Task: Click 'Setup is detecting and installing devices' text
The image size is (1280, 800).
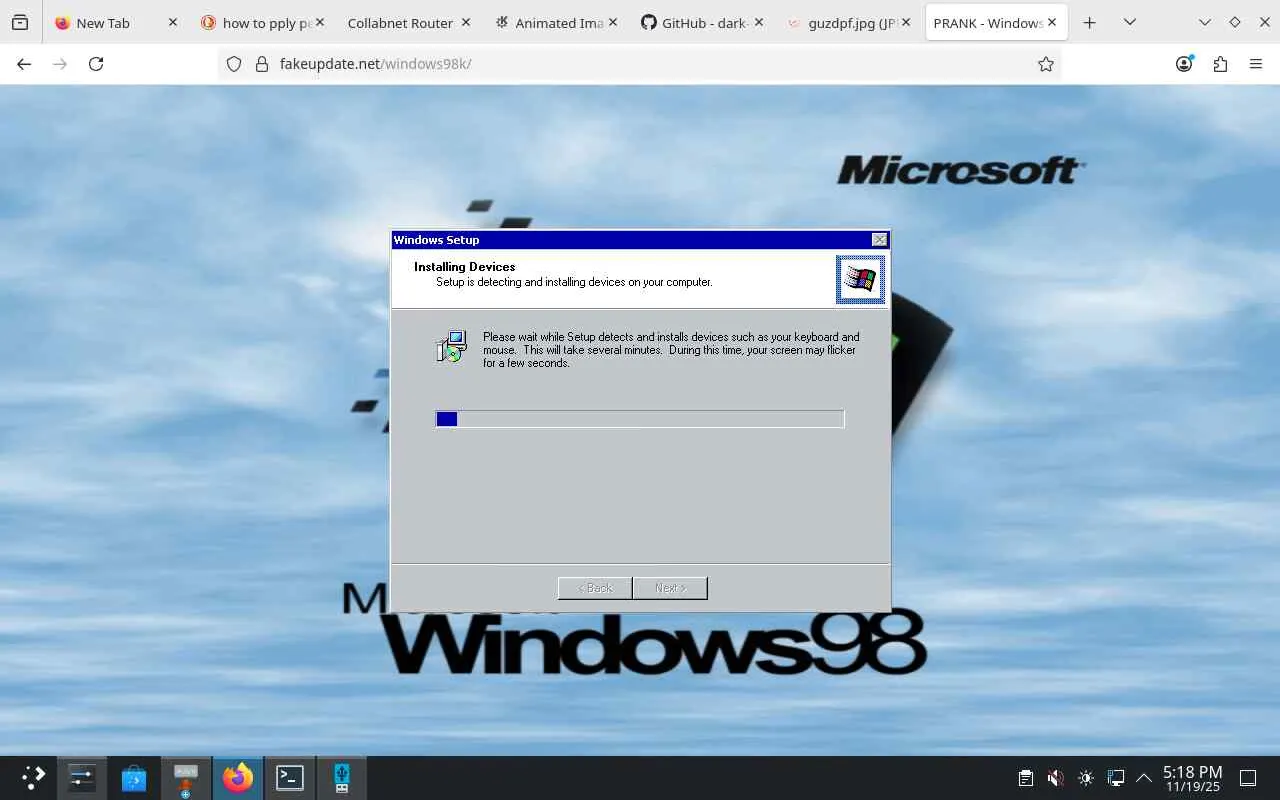Action: [574, 282]
